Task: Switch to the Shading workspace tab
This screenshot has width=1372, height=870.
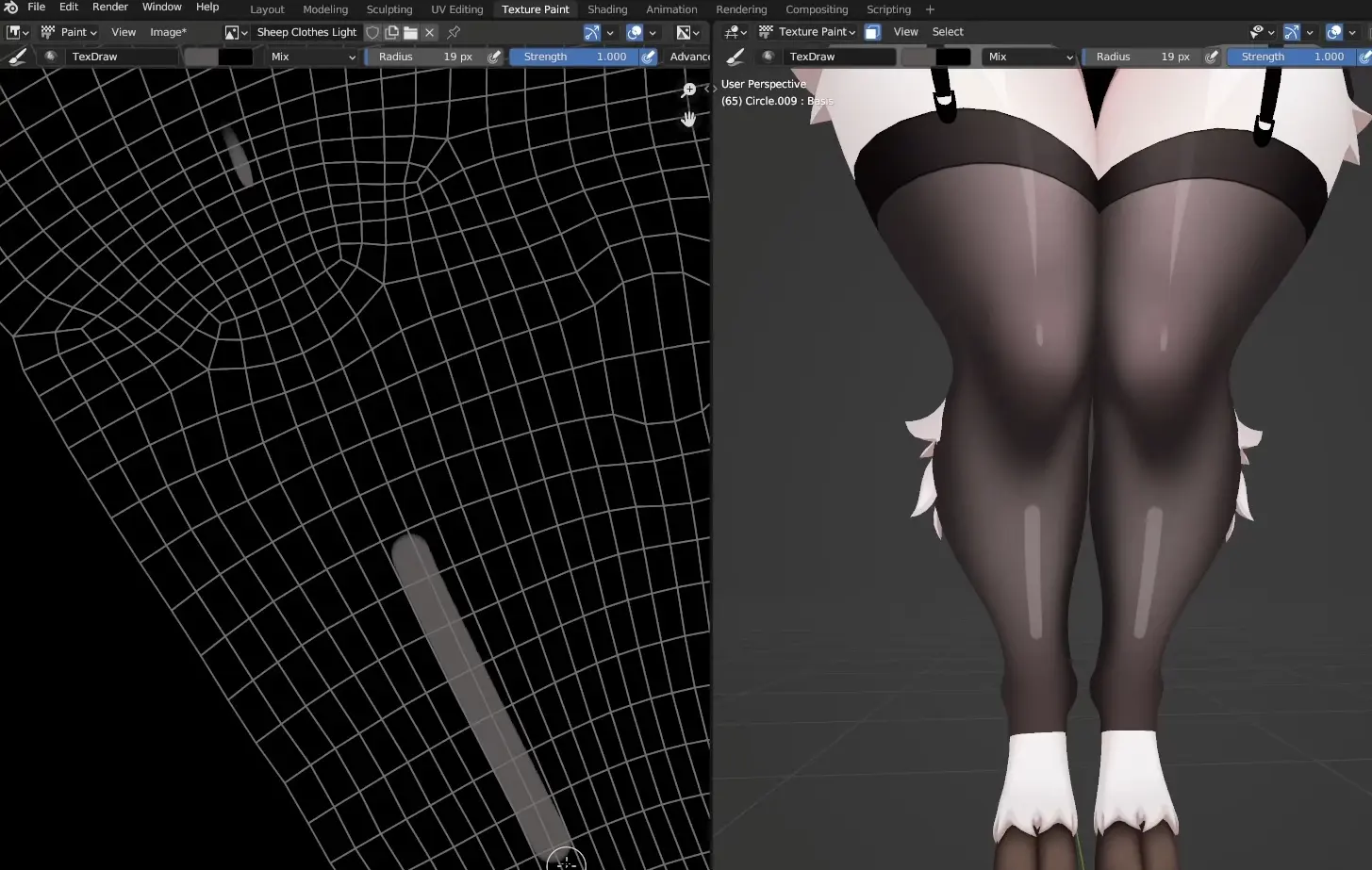Action: tap(606, 9)
